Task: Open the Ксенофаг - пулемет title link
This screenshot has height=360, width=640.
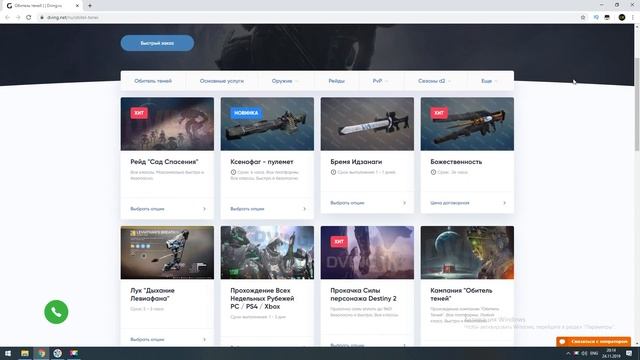Action: point(262,162)
